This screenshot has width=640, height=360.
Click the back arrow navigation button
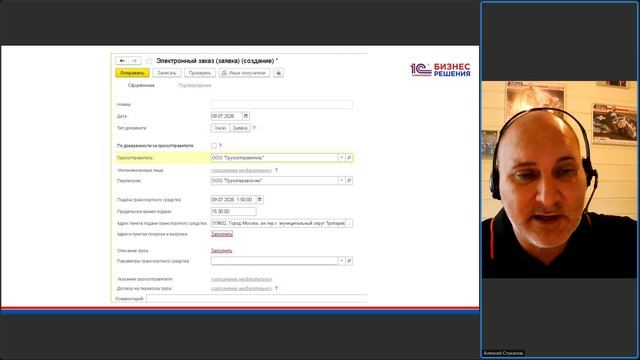tap(122, 61)
